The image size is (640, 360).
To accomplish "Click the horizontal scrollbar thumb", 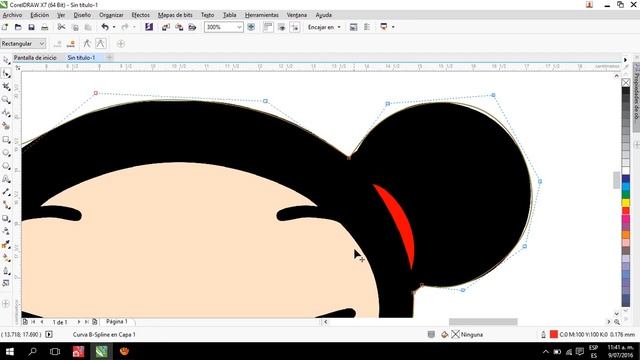I will tap(483, 322).
